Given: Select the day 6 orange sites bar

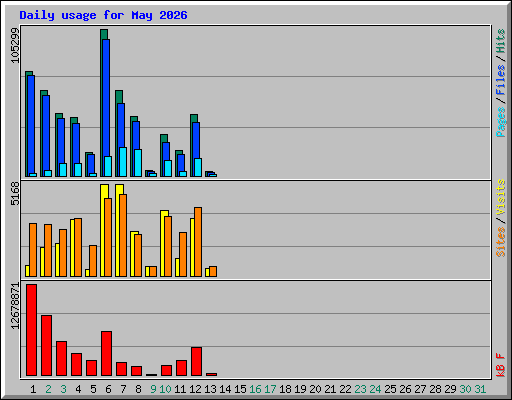Looking at the screenshot, I should [x=108, y=237].
